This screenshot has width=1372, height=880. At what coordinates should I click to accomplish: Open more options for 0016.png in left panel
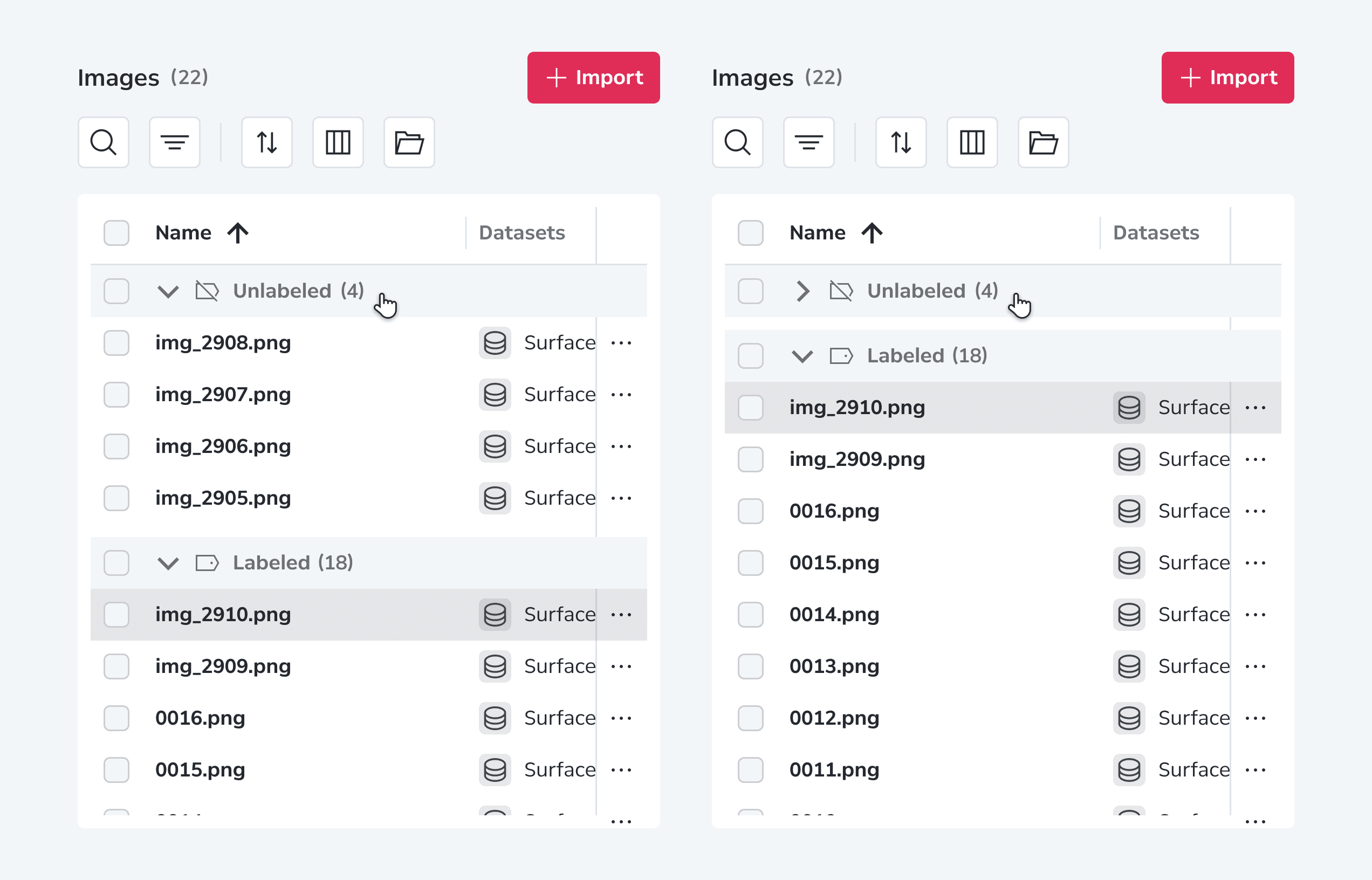coord(621,718)
